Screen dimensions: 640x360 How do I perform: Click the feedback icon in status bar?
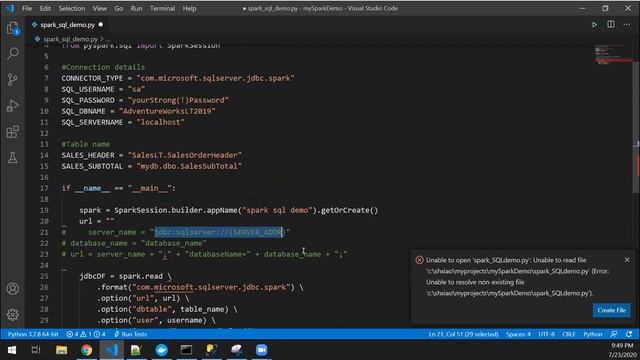coord(613,334)
